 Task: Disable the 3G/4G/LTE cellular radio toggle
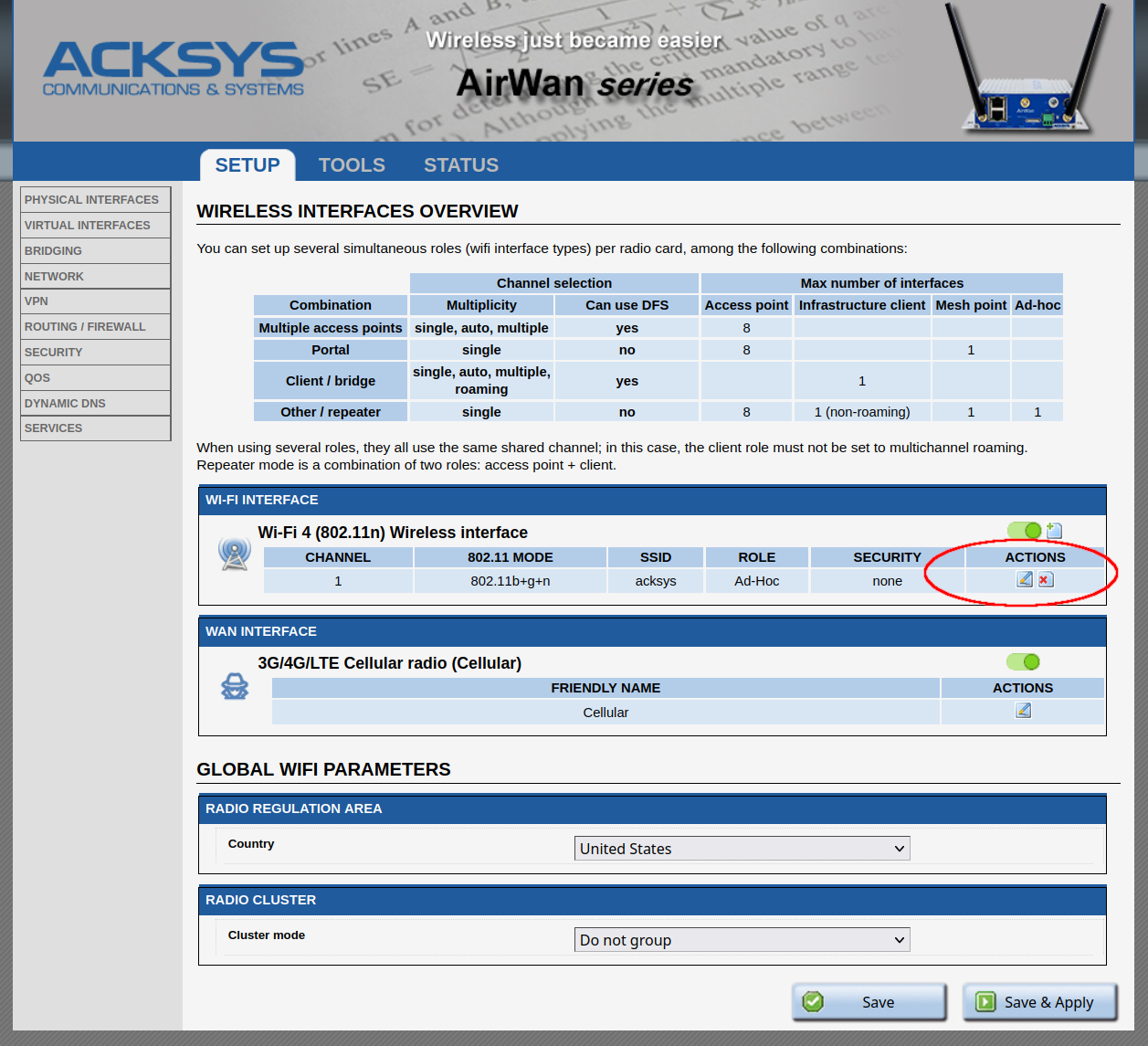pyautogui.click(x=1023, y=661)
